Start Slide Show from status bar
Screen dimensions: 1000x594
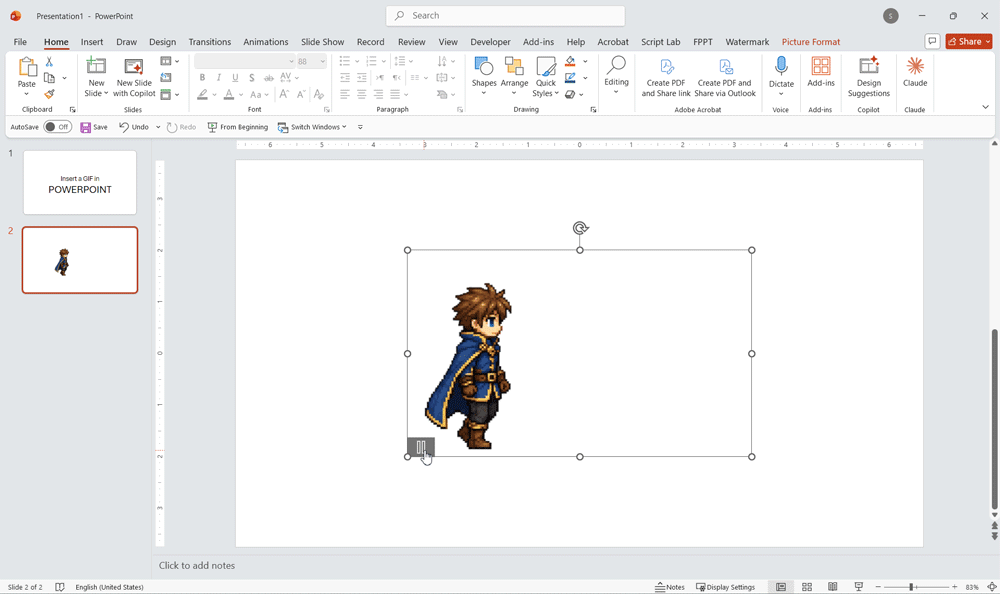coord(858,587)
